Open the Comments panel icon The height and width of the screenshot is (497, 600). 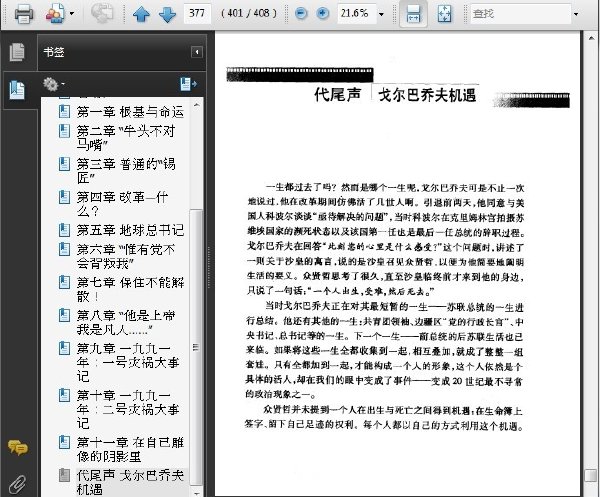point(17,447)
